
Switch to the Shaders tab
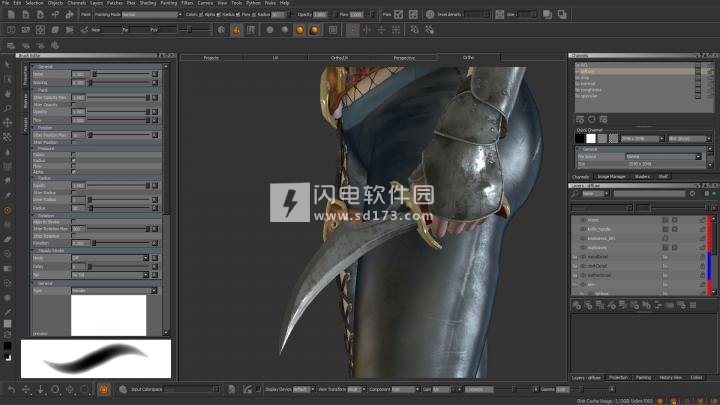coord(642,177)
